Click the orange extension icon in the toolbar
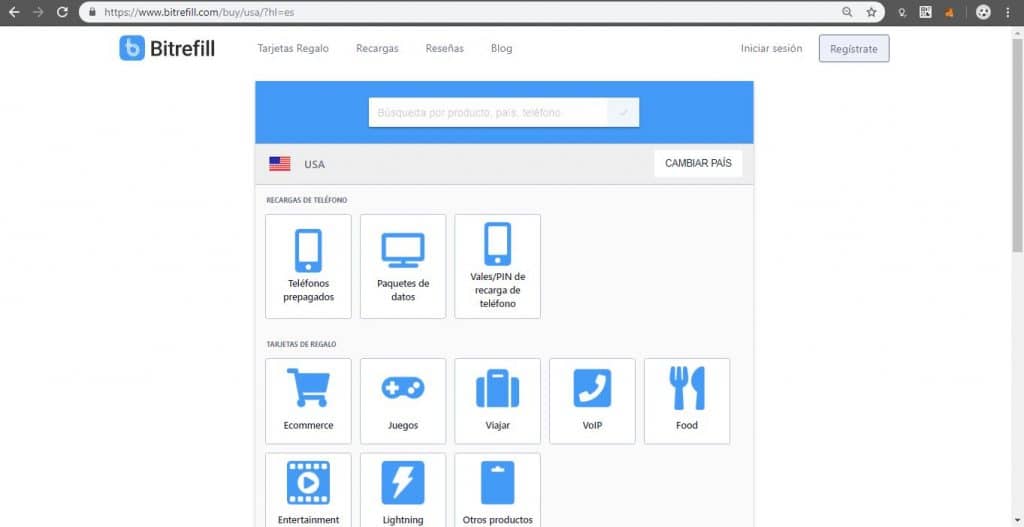Screen dimensions: 1024x527 pyautogui.click(x=950, y=12)
